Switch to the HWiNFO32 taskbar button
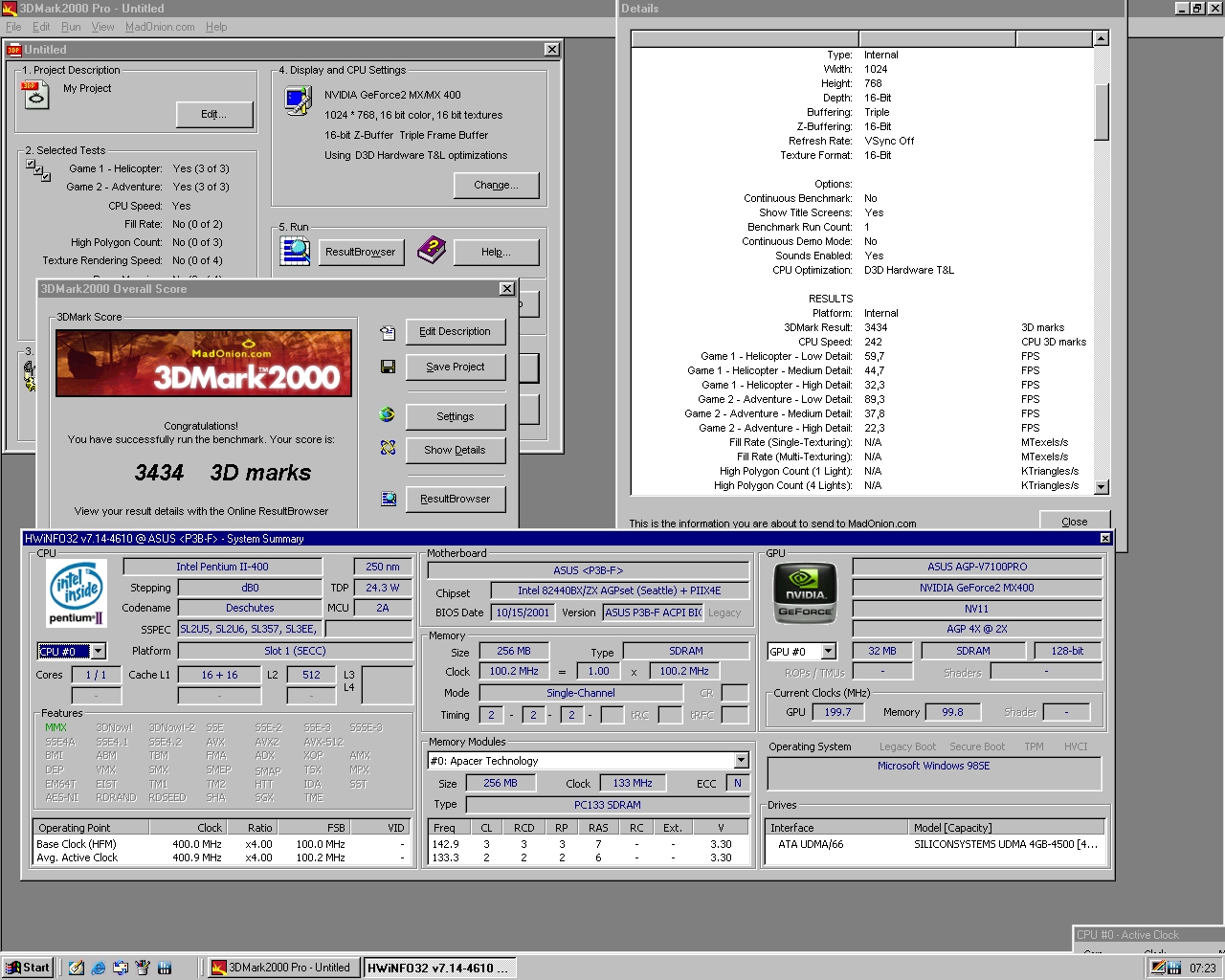Viewport: 1225px width, 980px height. click(x=439, y=968)
